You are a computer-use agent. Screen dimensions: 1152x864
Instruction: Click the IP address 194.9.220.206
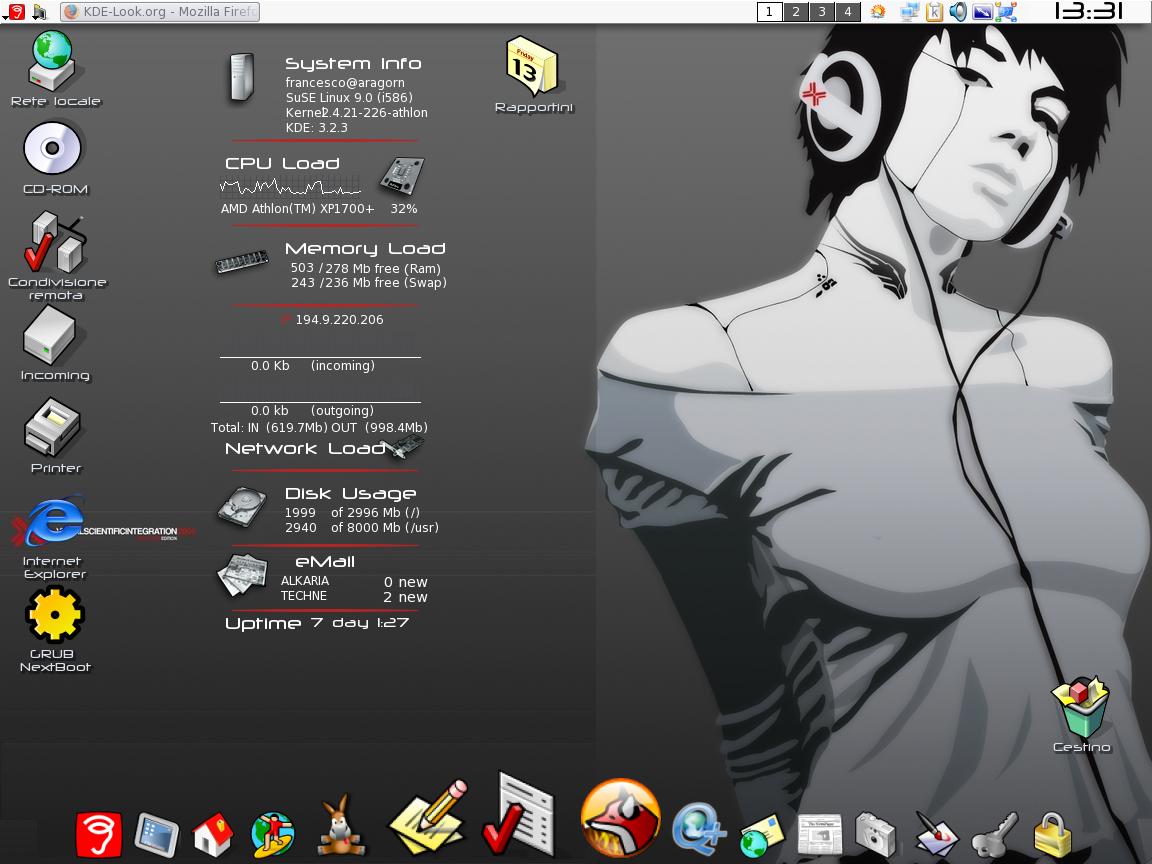[339, 320]
